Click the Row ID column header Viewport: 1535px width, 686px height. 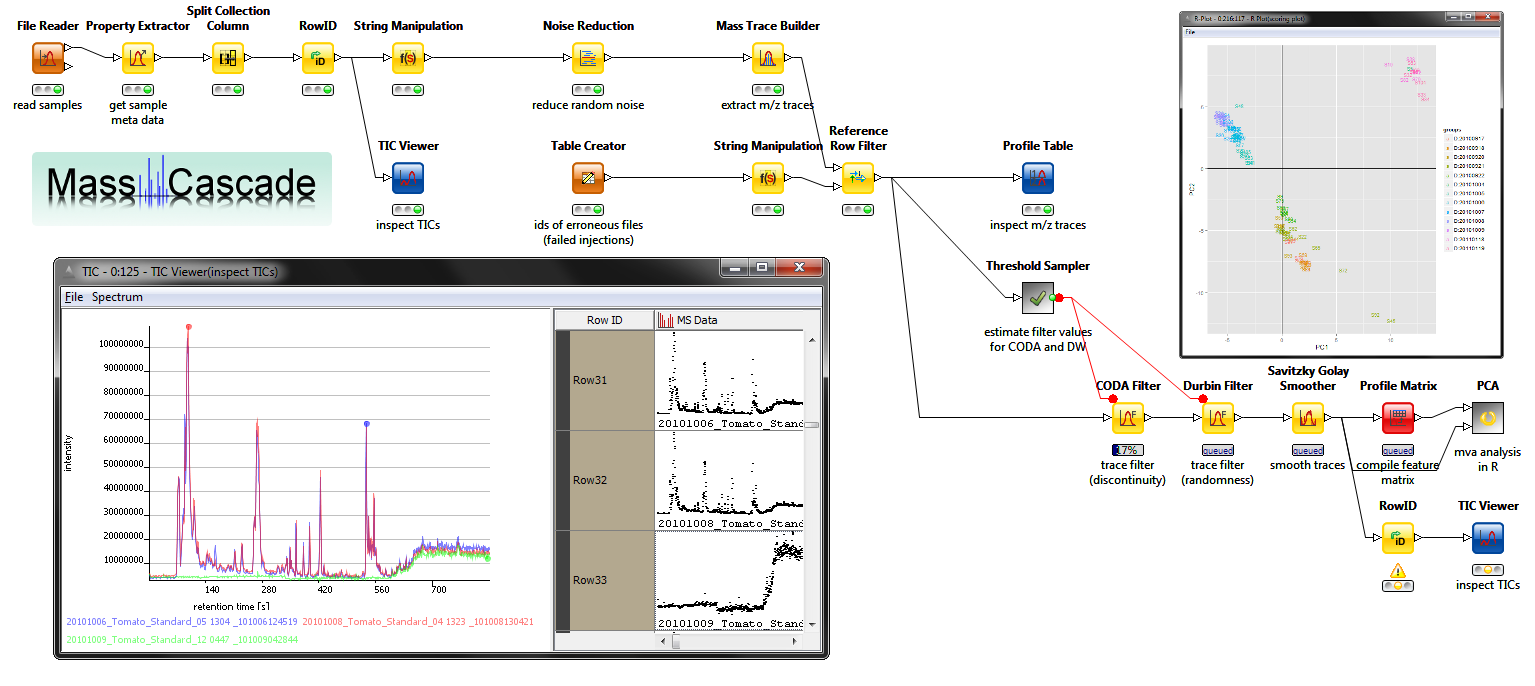[604, 320]
